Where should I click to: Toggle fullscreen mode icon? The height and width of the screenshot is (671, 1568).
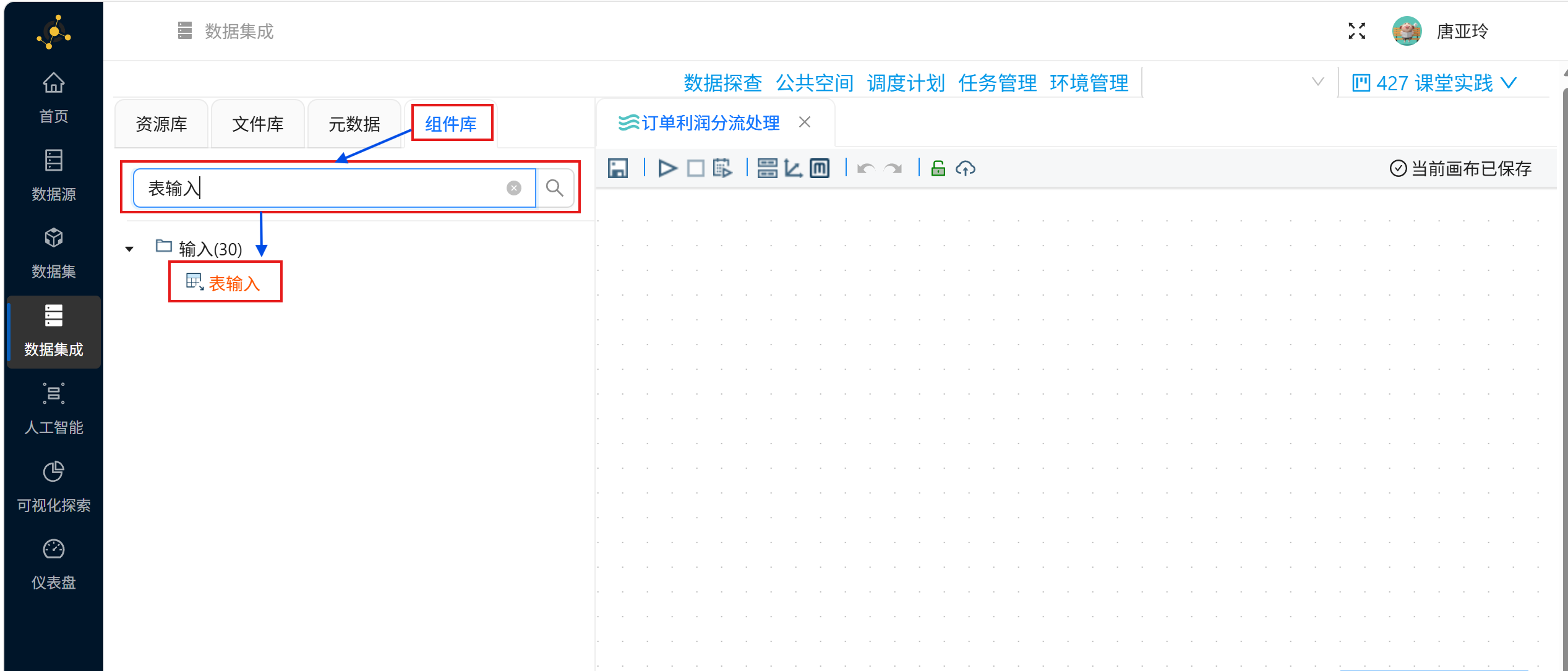(1356, 31)
